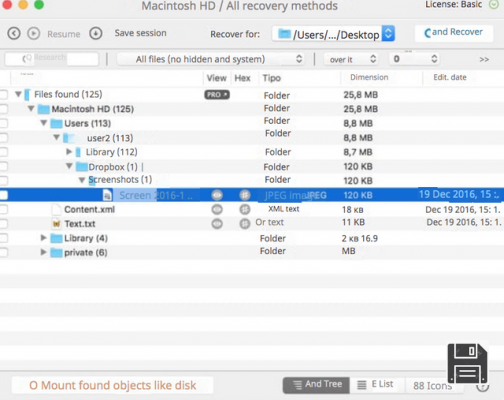This screenshot has width=504, height=400.
Task: Click the Files found folder icon
Action: (x=28, y=95)
